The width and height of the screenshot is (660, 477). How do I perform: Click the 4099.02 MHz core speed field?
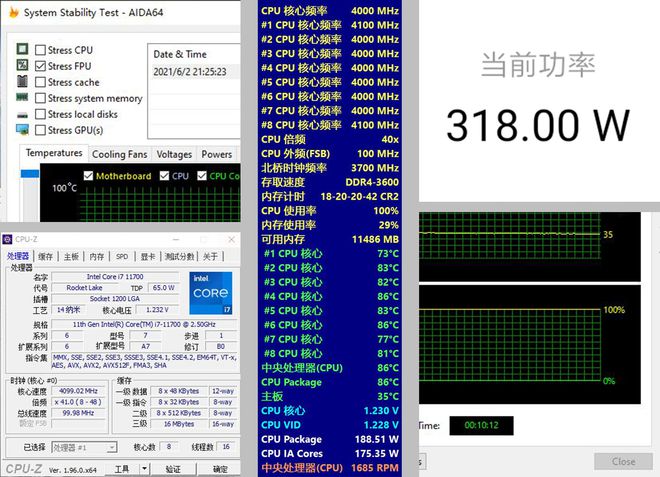(x=78, y=391)
